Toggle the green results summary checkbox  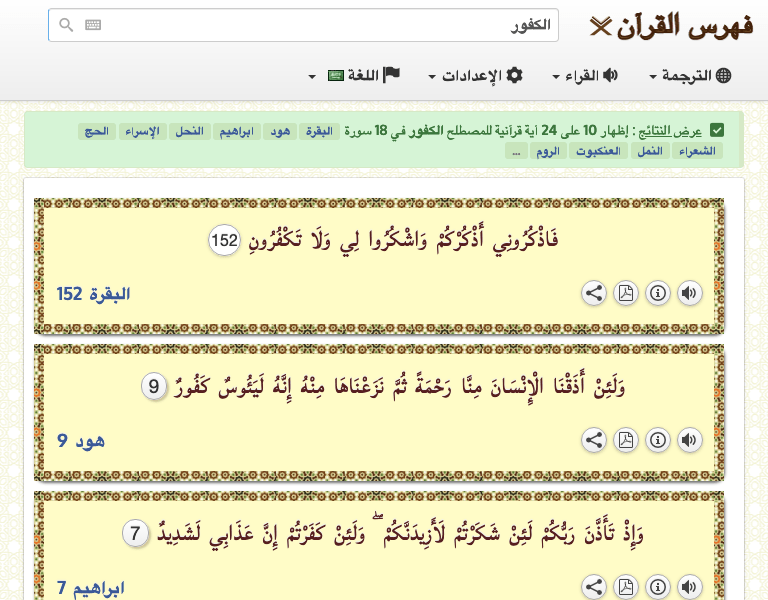pos(717,131)
